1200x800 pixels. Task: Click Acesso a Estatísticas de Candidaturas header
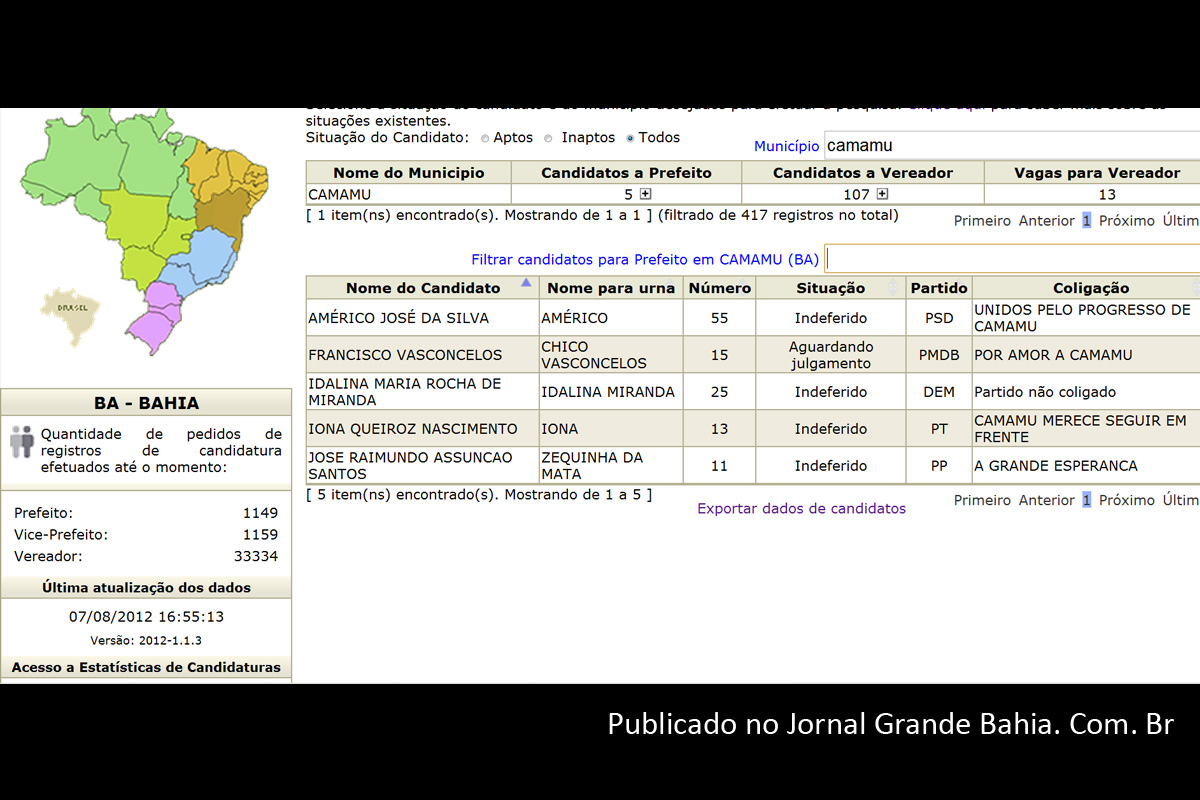pyautogui.click(x=146, y=667)
